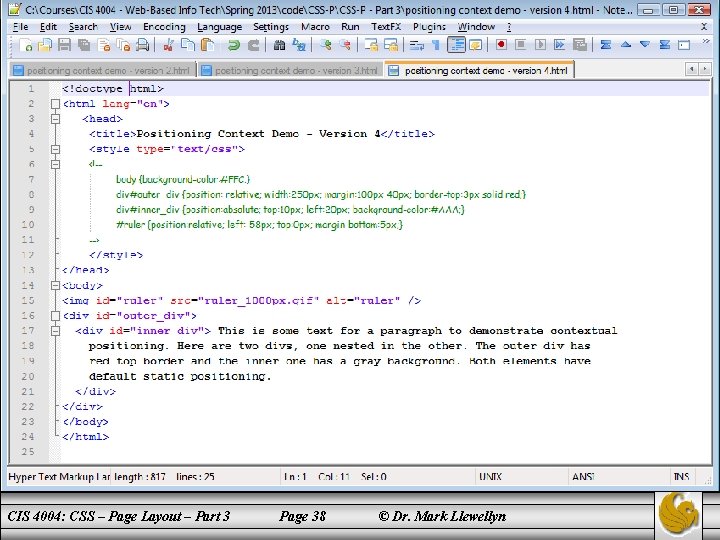Image resolution: width=720 pixels, height=540 pixels.
Task: Click 'Hyper Text Markup' status bar text
Action: 59,477
